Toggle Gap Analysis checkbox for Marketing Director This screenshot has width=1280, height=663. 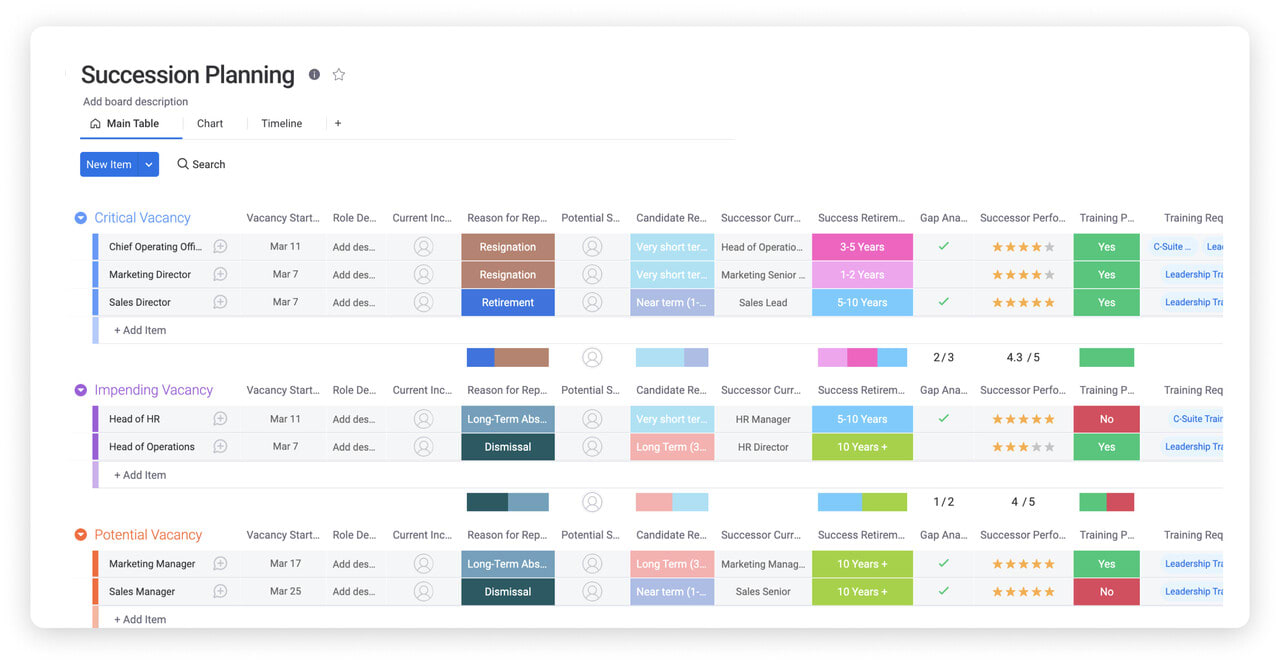943,275
